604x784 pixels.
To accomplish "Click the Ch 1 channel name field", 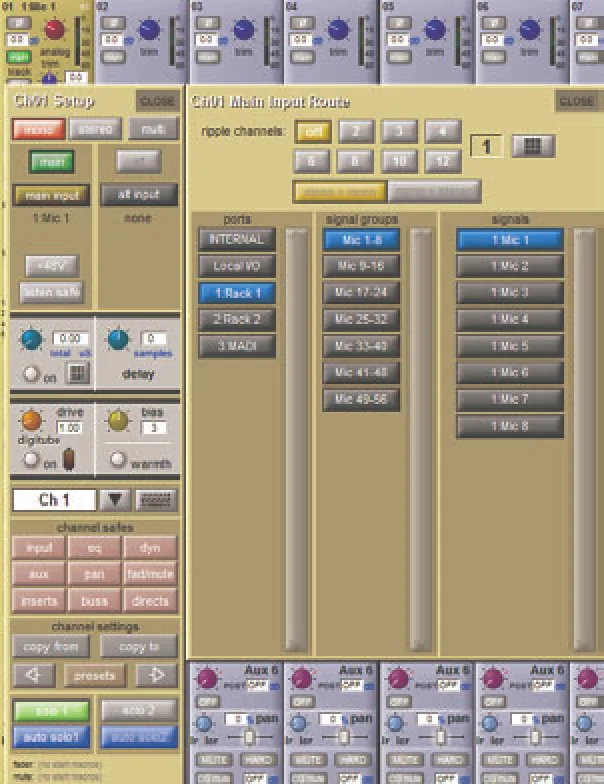I will [x=54, y=500].
